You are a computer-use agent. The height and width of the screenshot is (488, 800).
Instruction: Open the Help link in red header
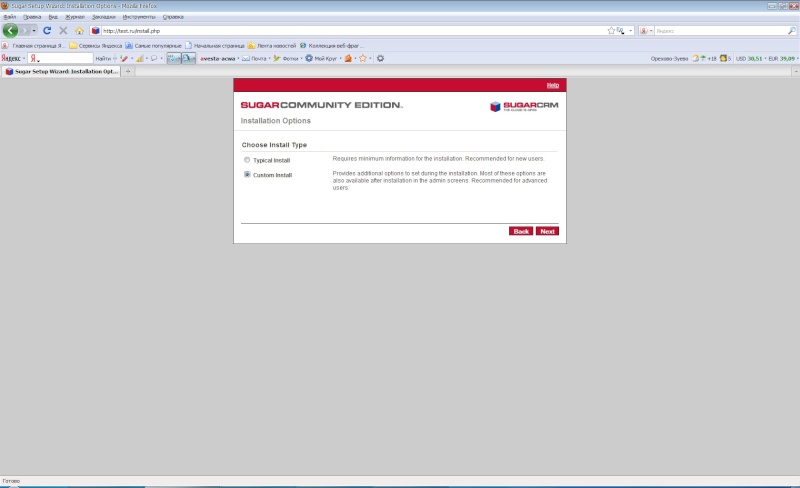(553, 85)
